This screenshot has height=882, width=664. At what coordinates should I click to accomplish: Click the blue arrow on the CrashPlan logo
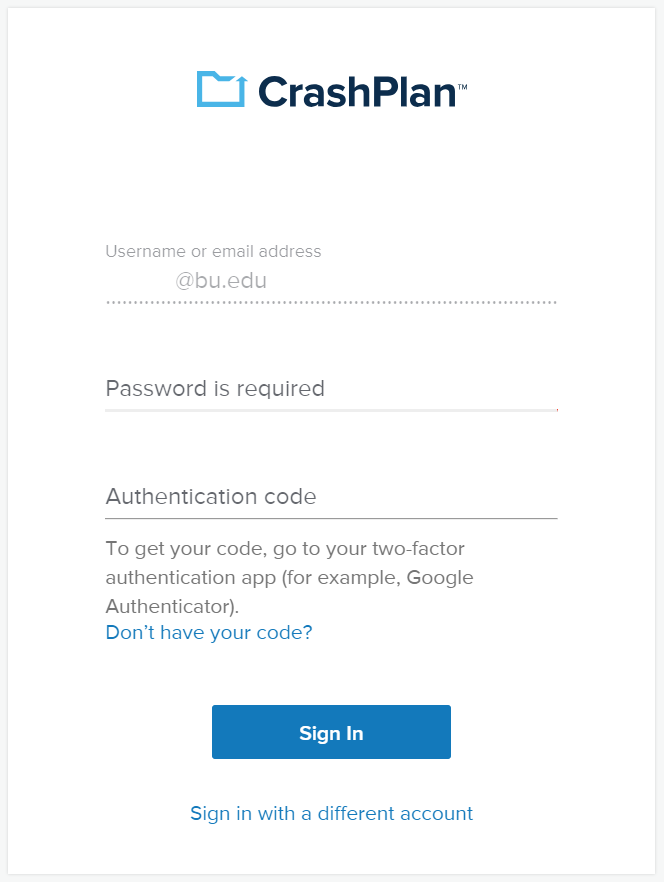pyautogui.click(x=241, y=90)
